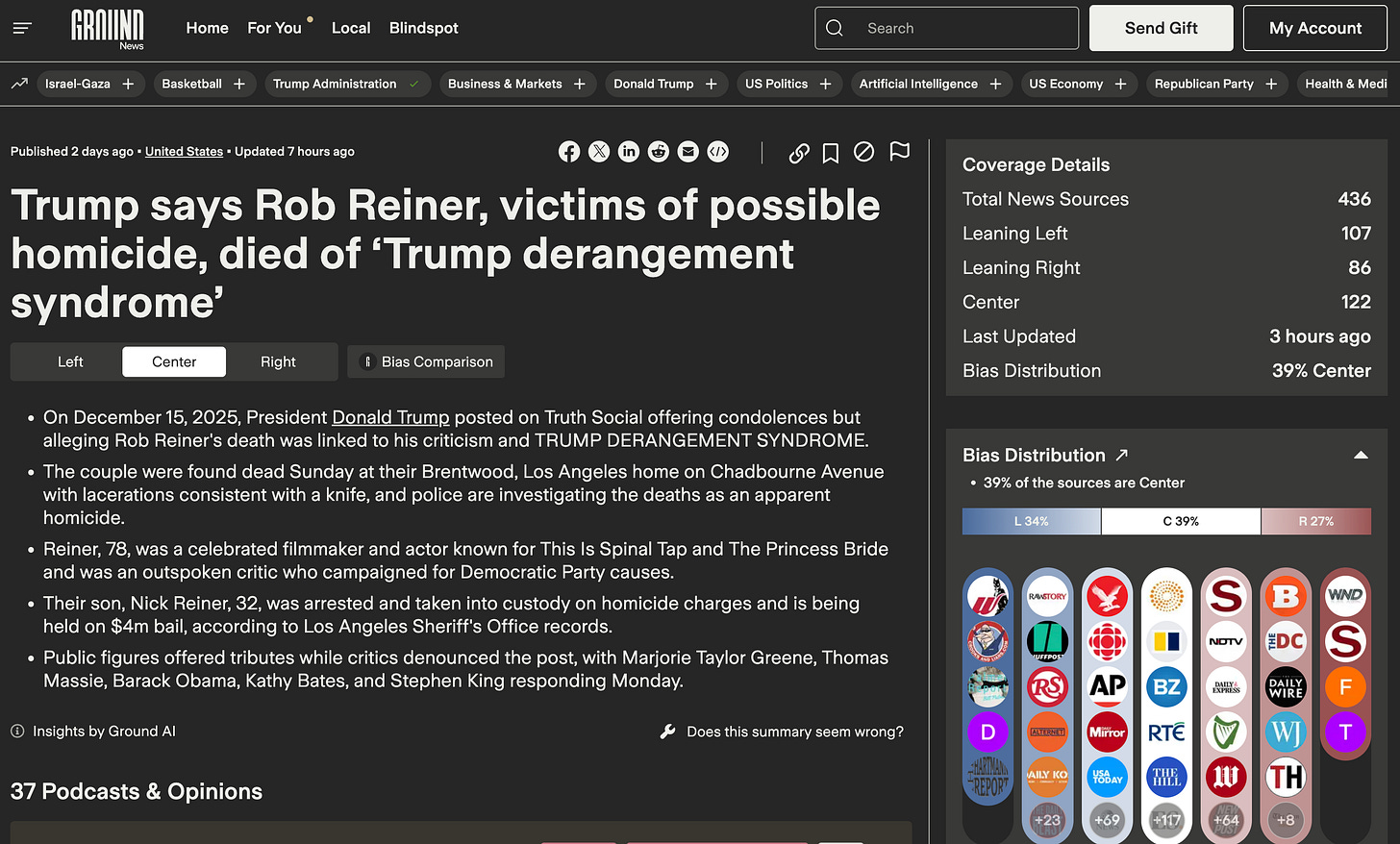Image resolution: width=1400 pixels, height=844 pixels.
Task: Open the BZ source icon
Action: point(1166,686)
